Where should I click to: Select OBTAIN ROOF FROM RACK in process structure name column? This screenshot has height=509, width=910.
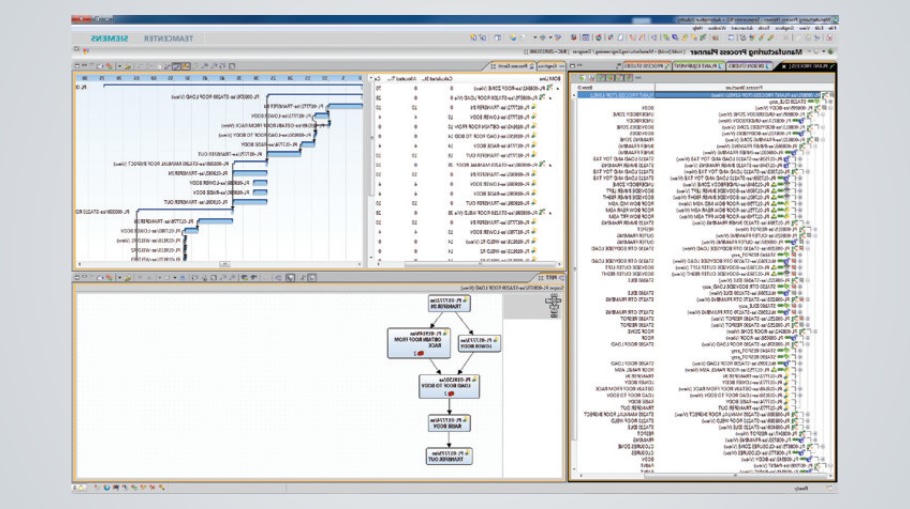click(x=625, y=389)
